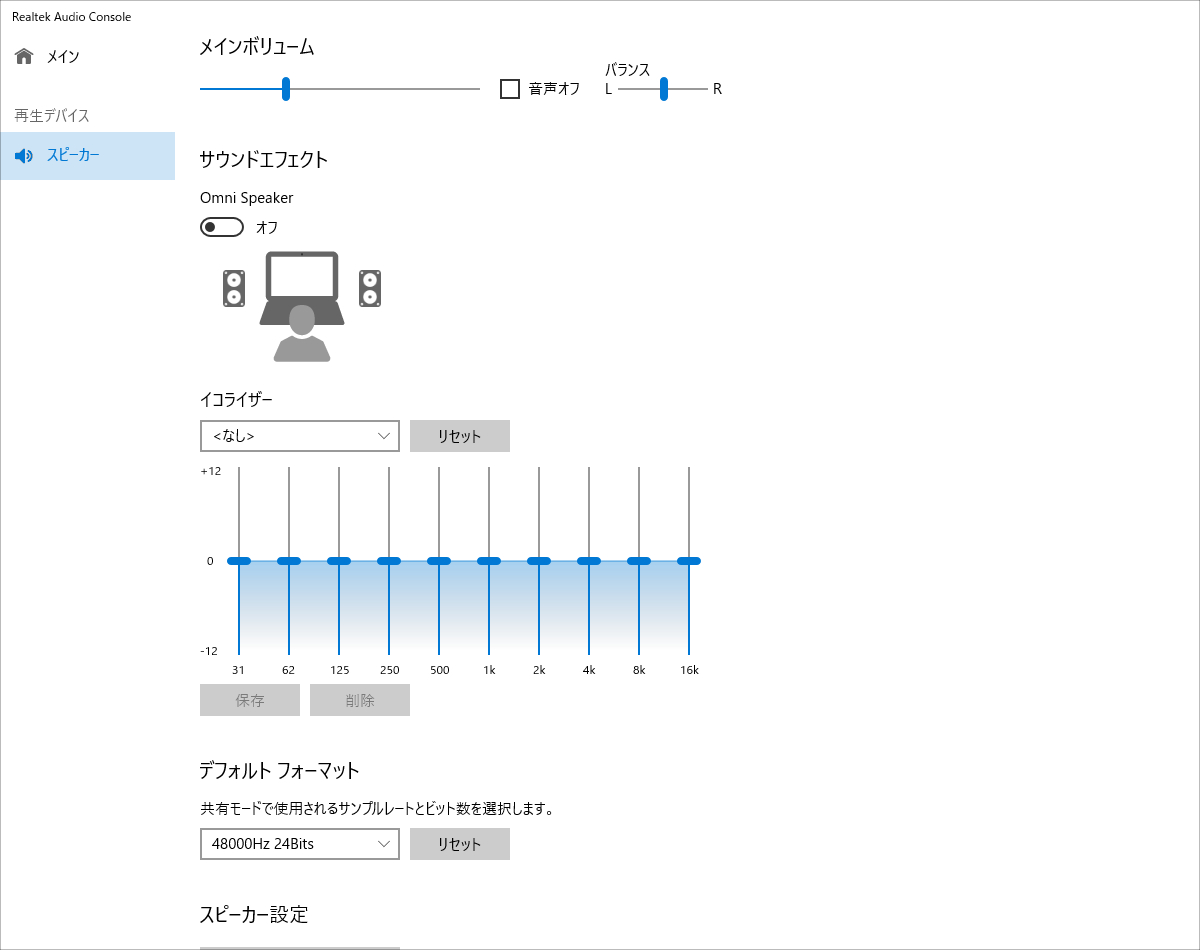Click the 削除 button below the equalizer
The image size is (1200, 950).
[359, 700]
